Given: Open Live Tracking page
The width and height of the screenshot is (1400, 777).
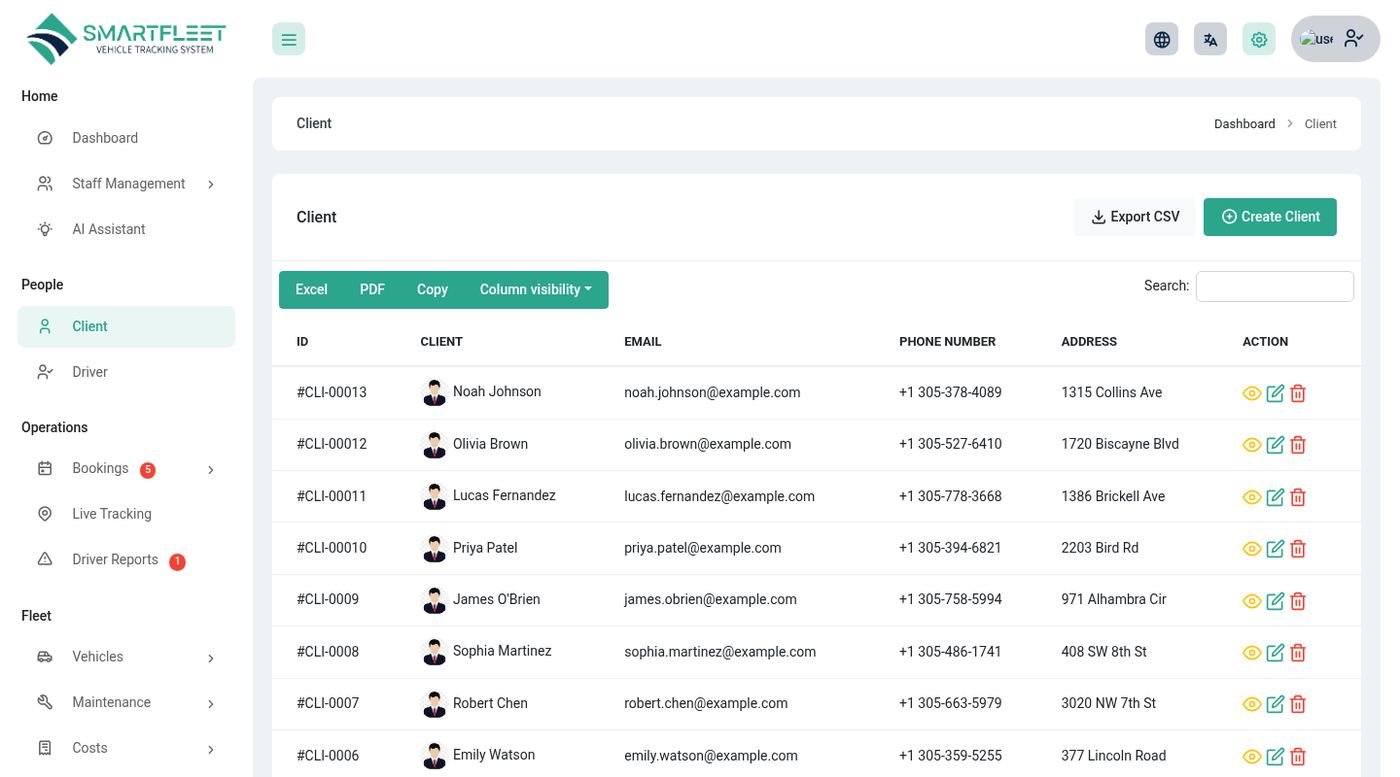Looking at the screenshot, I should [126, 514].
